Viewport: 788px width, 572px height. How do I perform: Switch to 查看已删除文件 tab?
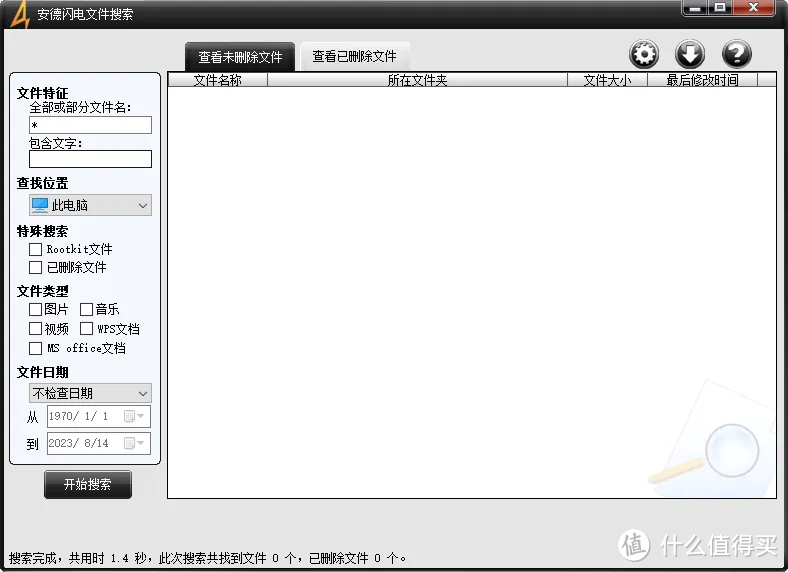tap(354, 56)
